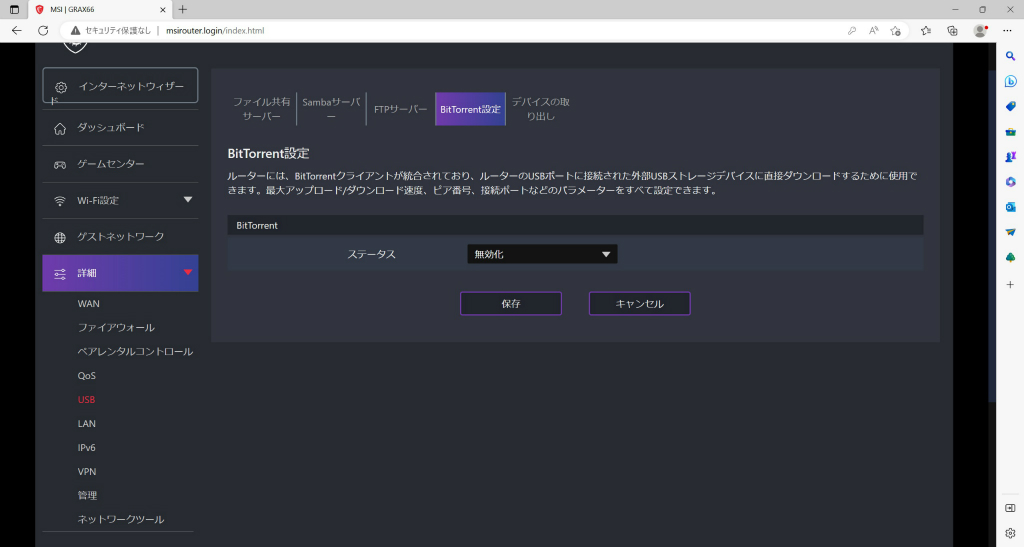1024x547 pixels.
Task: Open the Tools briefcase sidebar icon
Action: pos(1010,132)
